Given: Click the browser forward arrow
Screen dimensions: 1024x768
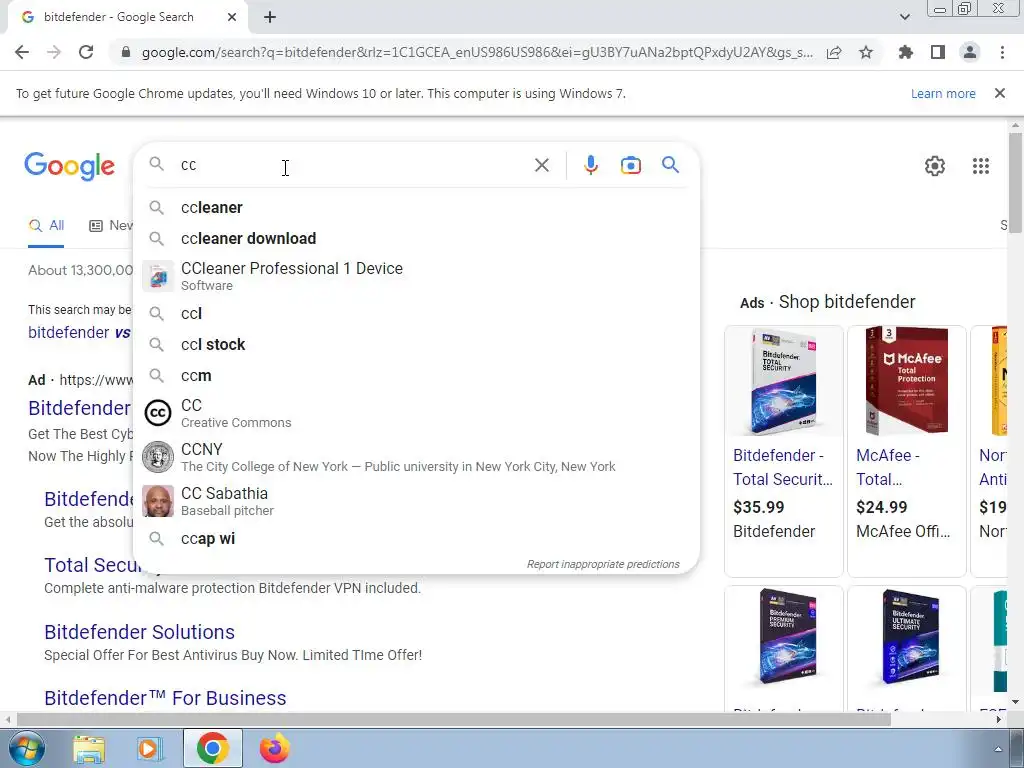Looking at the screenshot, I should 54,52.
